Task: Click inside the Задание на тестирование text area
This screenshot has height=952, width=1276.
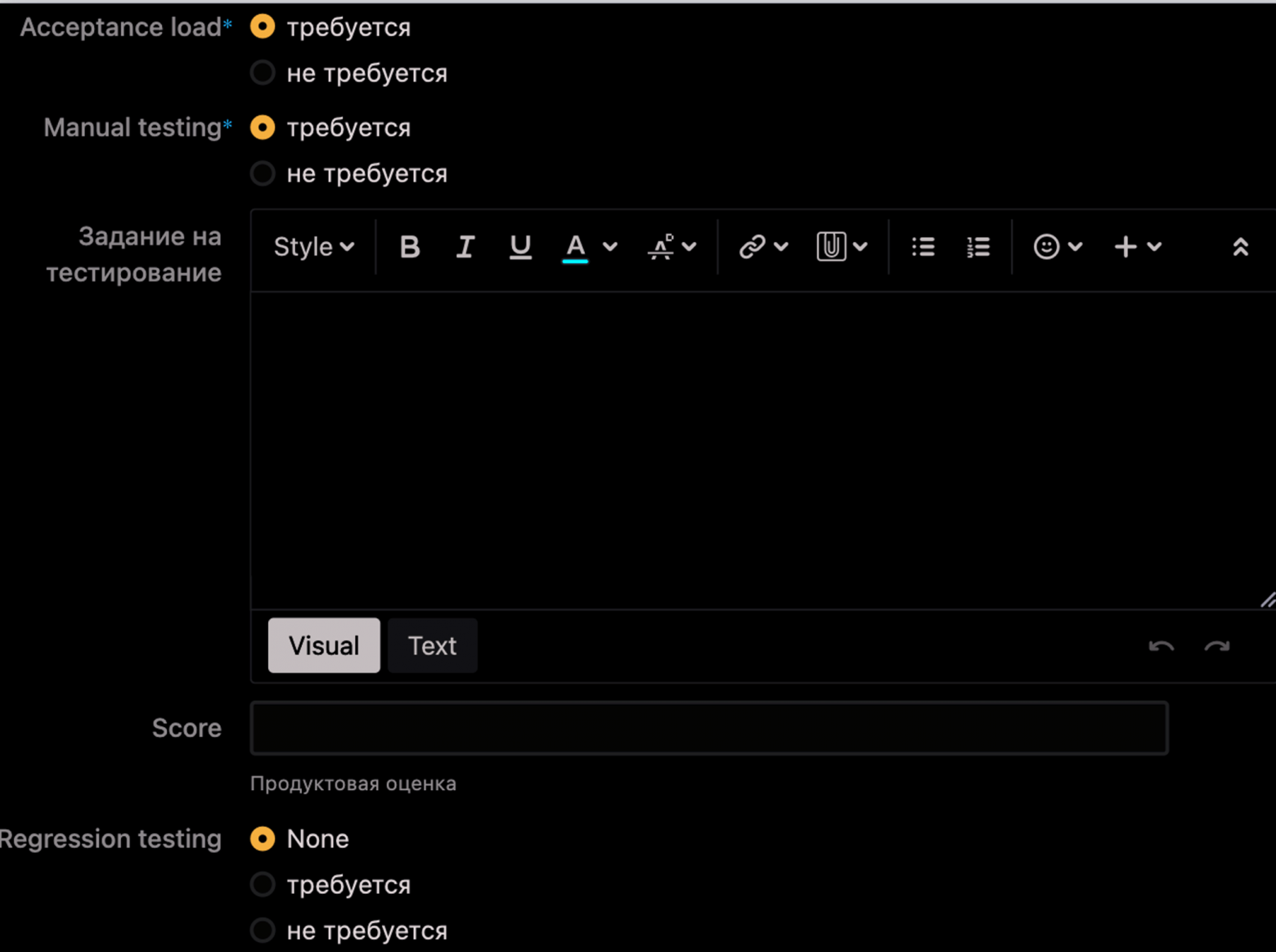Action: pos(763,450)
